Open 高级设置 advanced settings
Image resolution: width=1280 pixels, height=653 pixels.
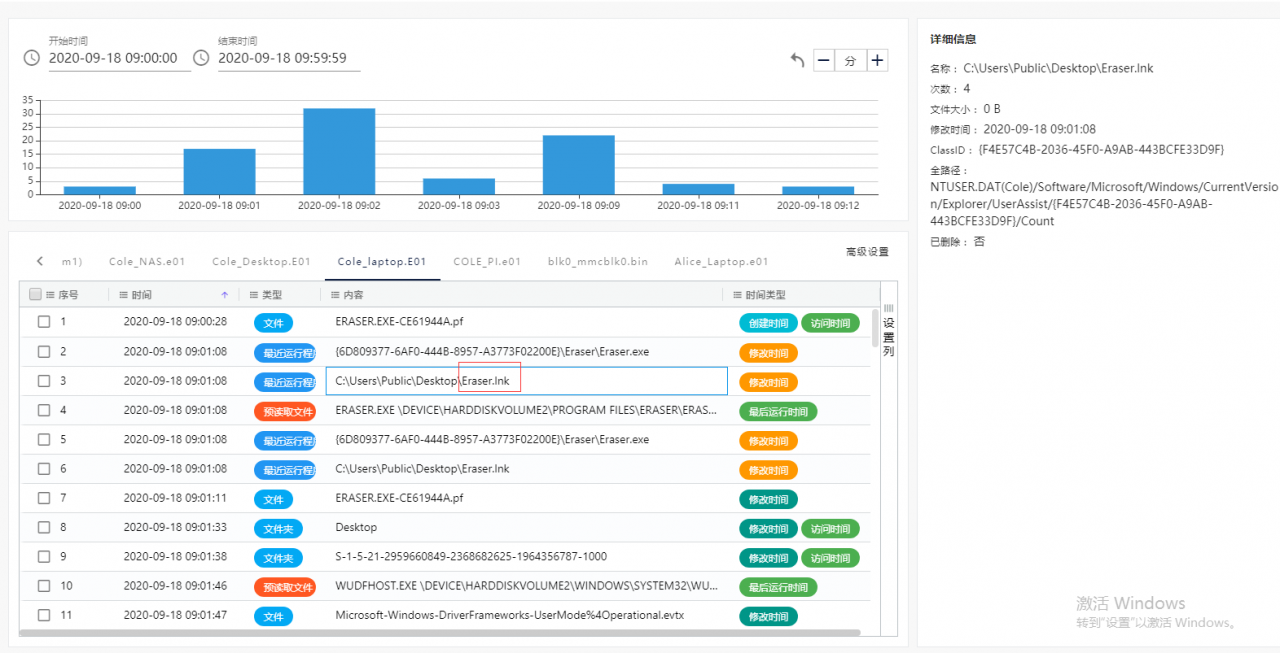pyautogui.click(x=867, y=252)
